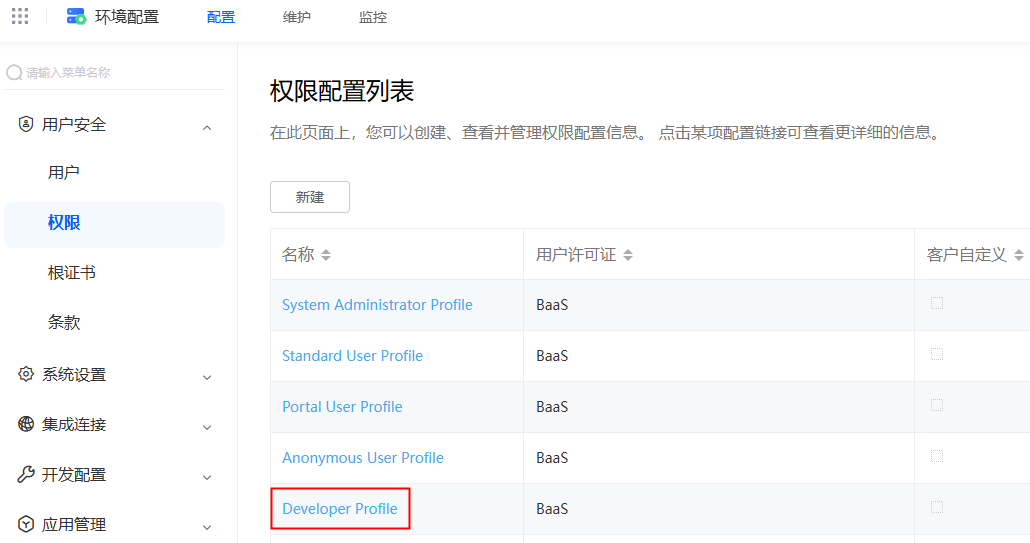The width and height of the screenshot is (1030, 543).
Task: Expand the 开发配置 menu chevron
Action: (x=207, y=477)
